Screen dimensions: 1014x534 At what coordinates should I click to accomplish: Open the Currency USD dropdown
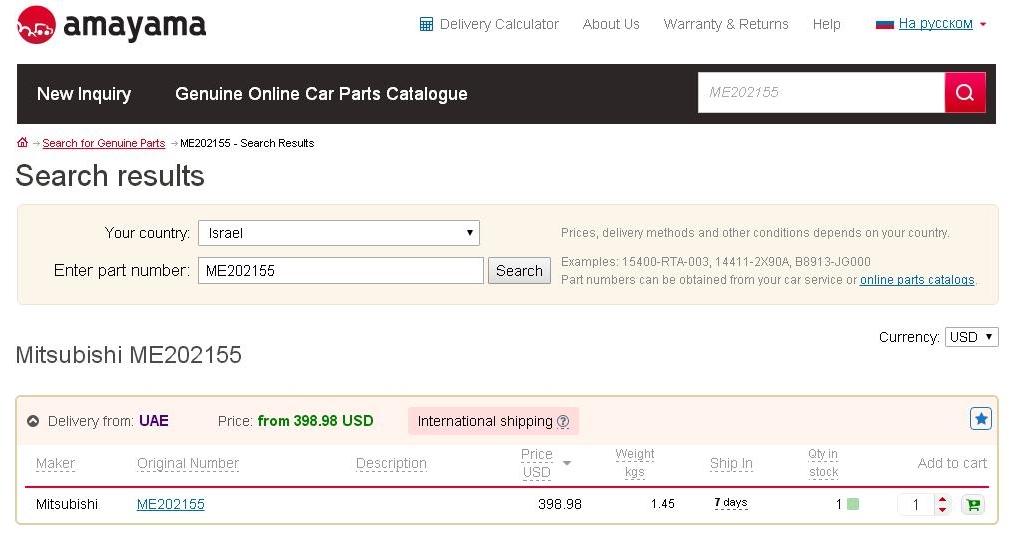(971, 337)
